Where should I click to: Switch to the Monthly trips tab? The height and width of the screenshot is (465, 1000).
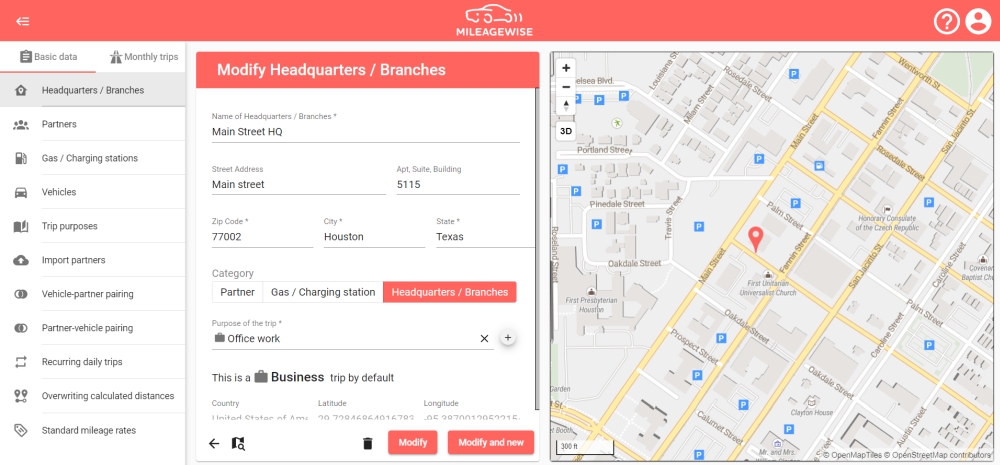click(143, 57)
